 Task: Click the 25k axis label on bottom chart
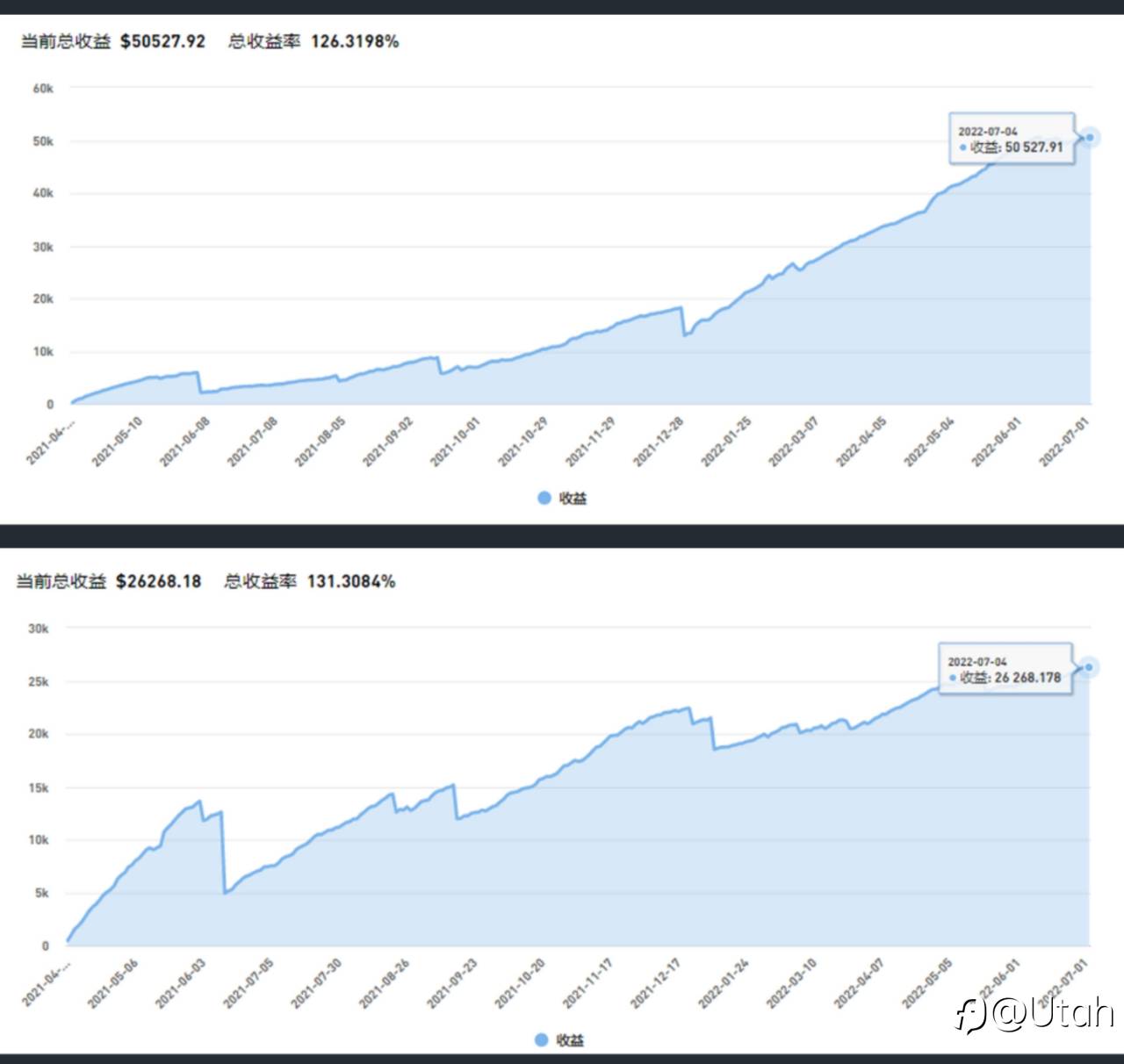click(x=39, y=681)
